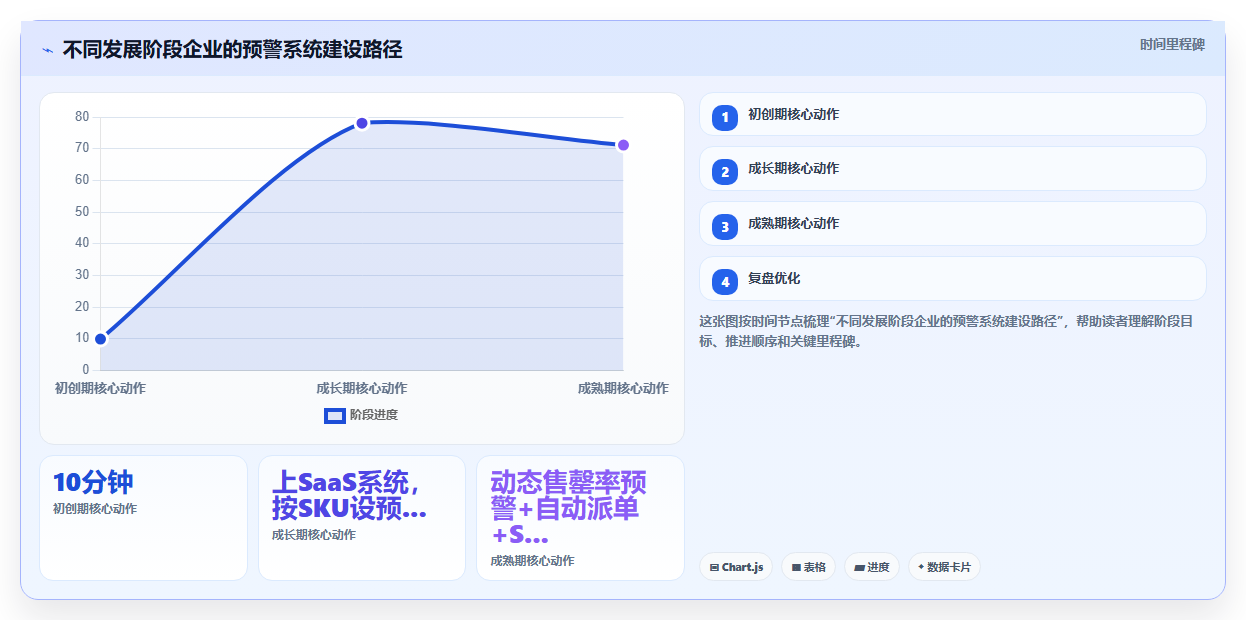Screen dimensions: 1246x620
Task: Open the 复盘优化 milestone row
Action: click(x=953, y=278)
